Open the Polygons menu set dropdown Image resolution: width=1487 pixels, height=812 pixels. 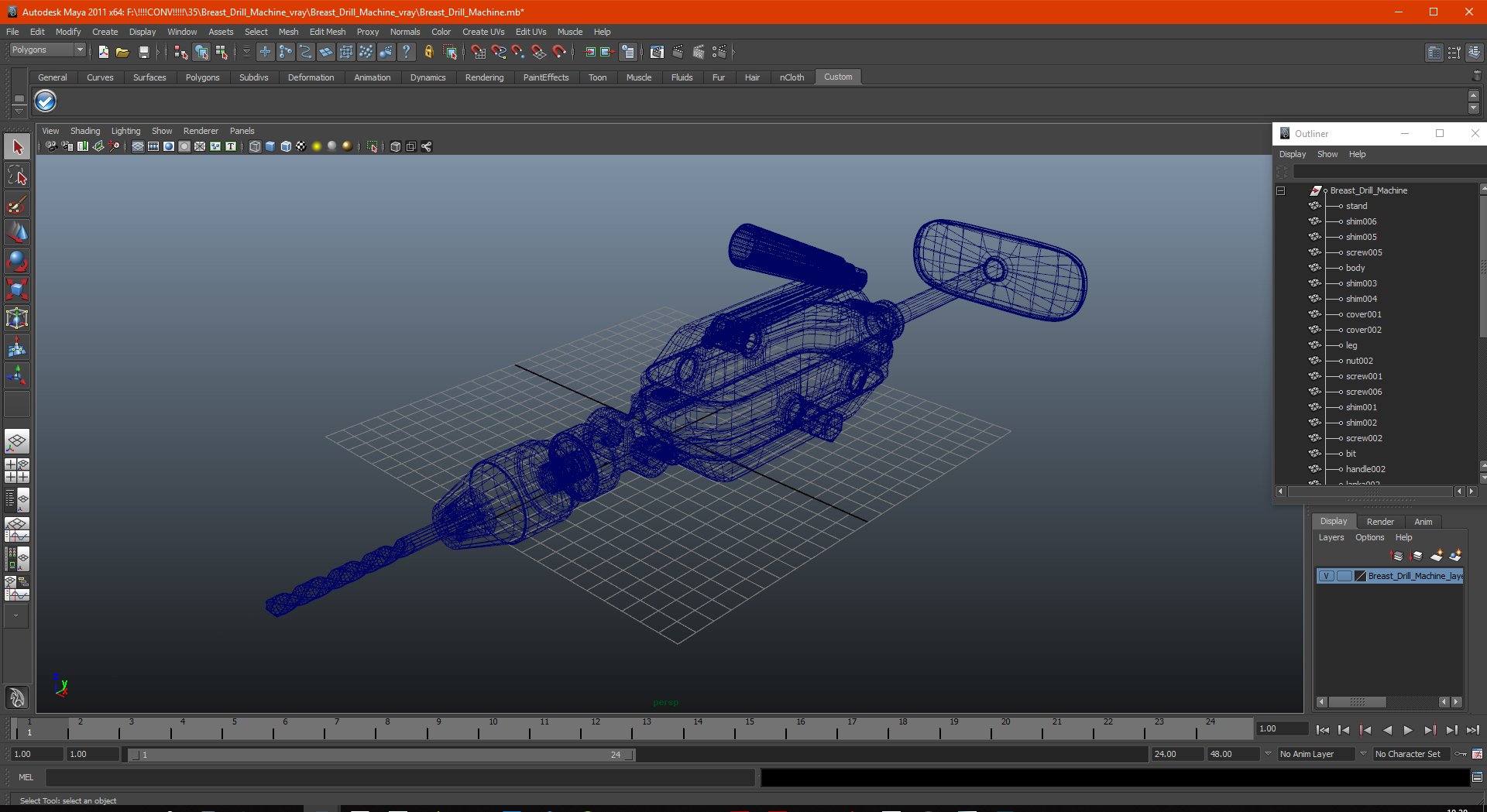[47, 50]
